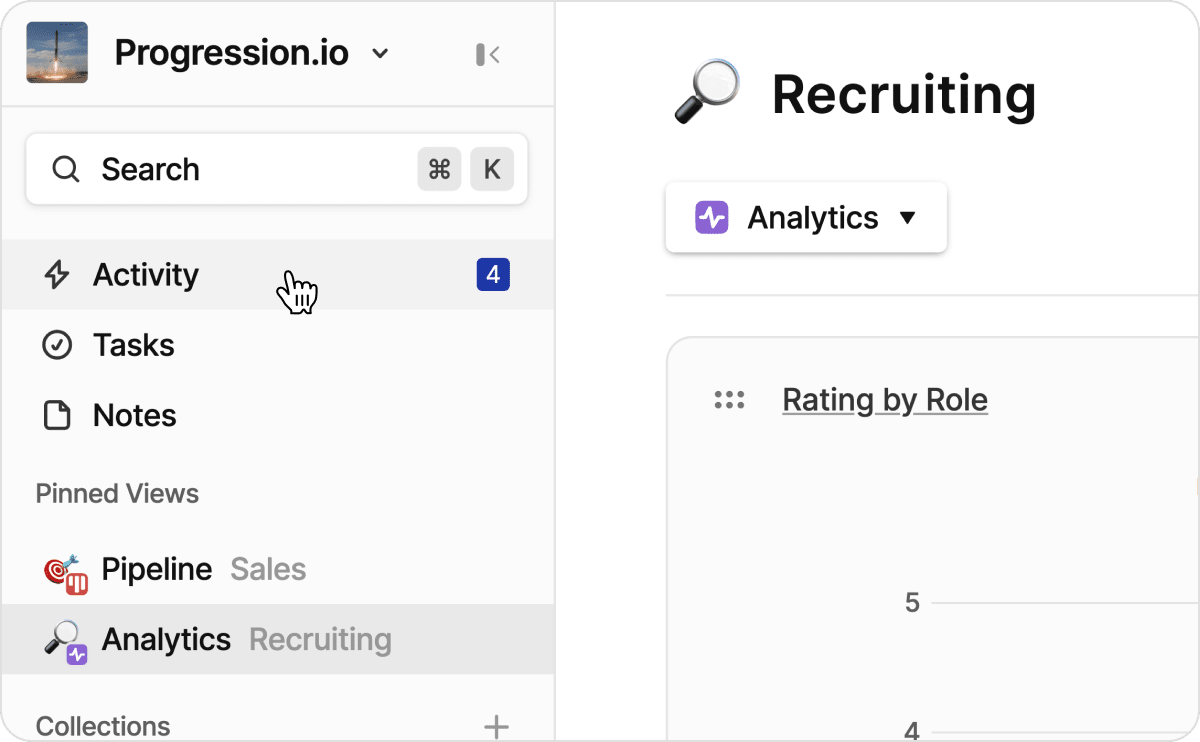1200x742 pixels.
Task: Click the Pipeline target kanban icon
Action: 66,573
